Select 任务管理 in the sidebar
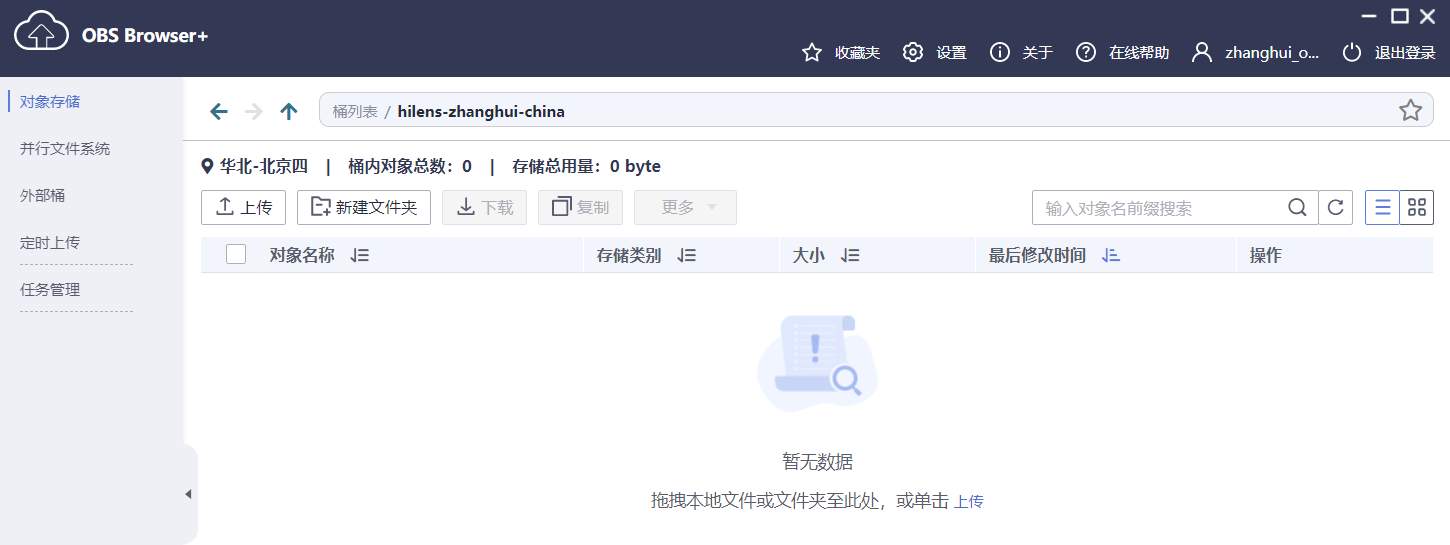Screen dimensions: 1450x545 pos(50,289)
